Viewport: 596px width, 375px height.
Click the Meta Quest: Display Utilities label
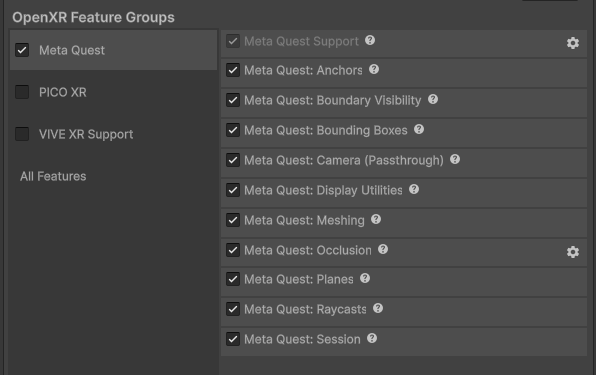click(323, 190)
